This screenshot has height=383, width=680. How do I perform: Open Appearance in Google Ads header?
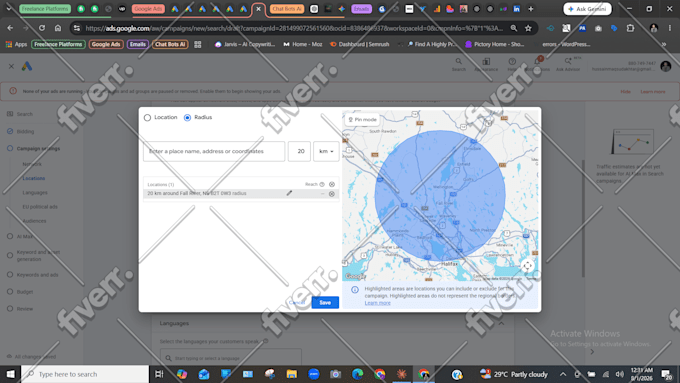click(x=486, y=64)
